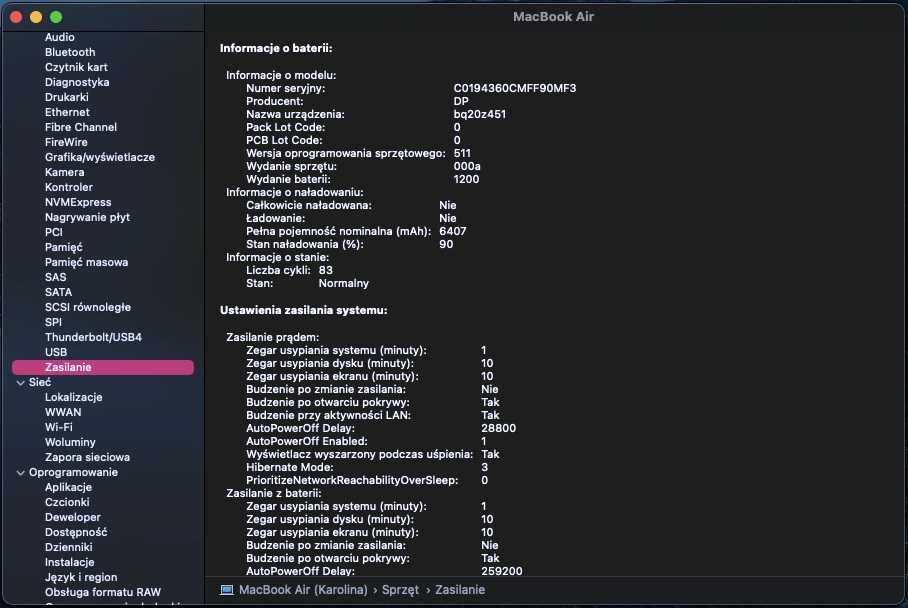Select Kontroler in the sidebar
This screenshot has width=908, height=608.
[69, 187]
